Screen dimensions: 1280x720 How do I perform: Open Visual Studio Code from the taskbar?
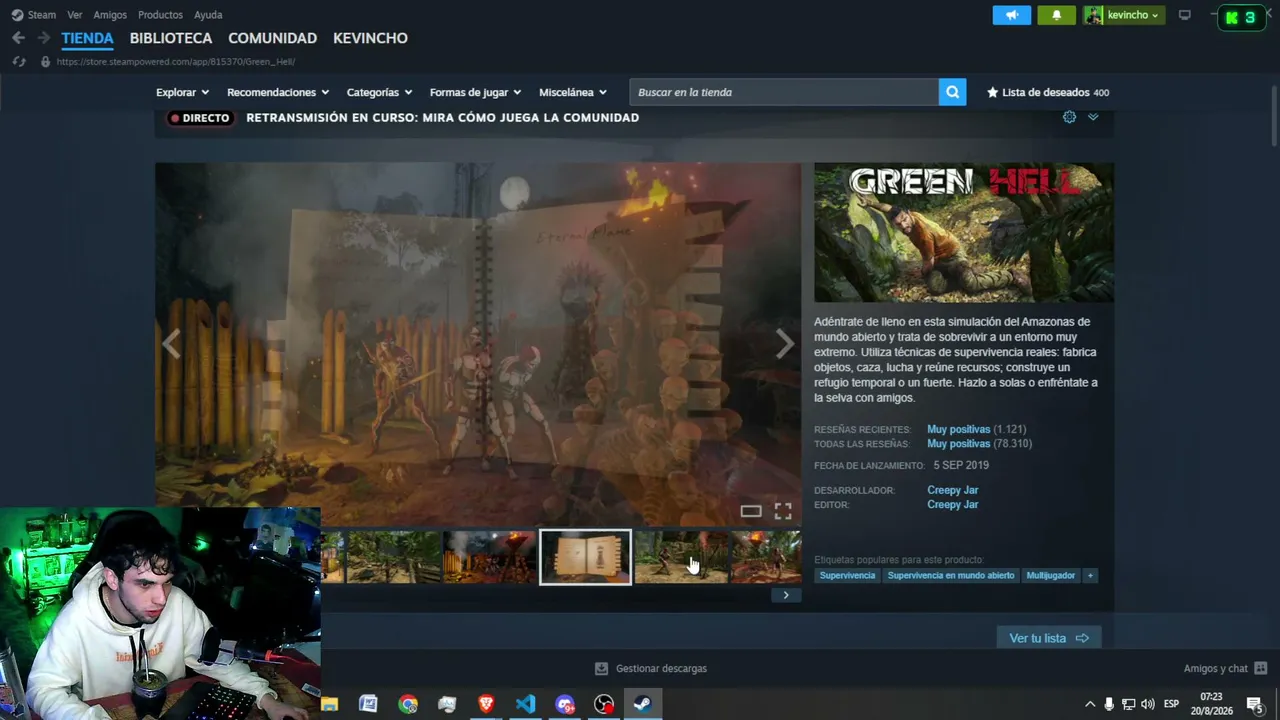525,704
